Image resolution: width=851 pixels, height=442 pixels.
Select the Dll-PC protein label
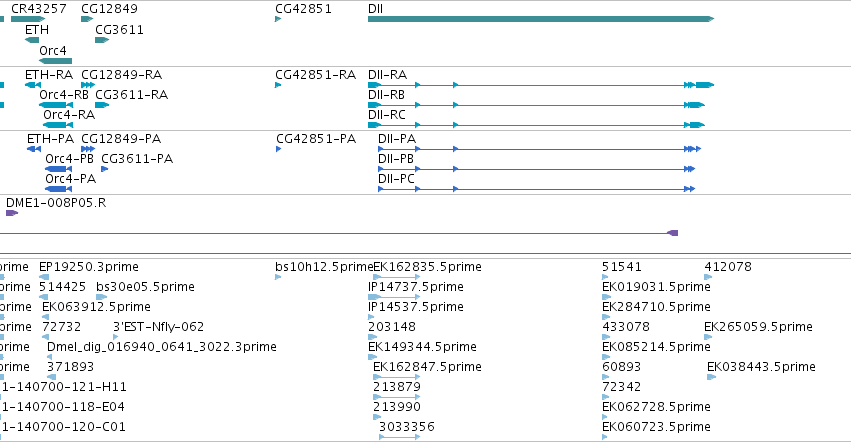(396, 179)
